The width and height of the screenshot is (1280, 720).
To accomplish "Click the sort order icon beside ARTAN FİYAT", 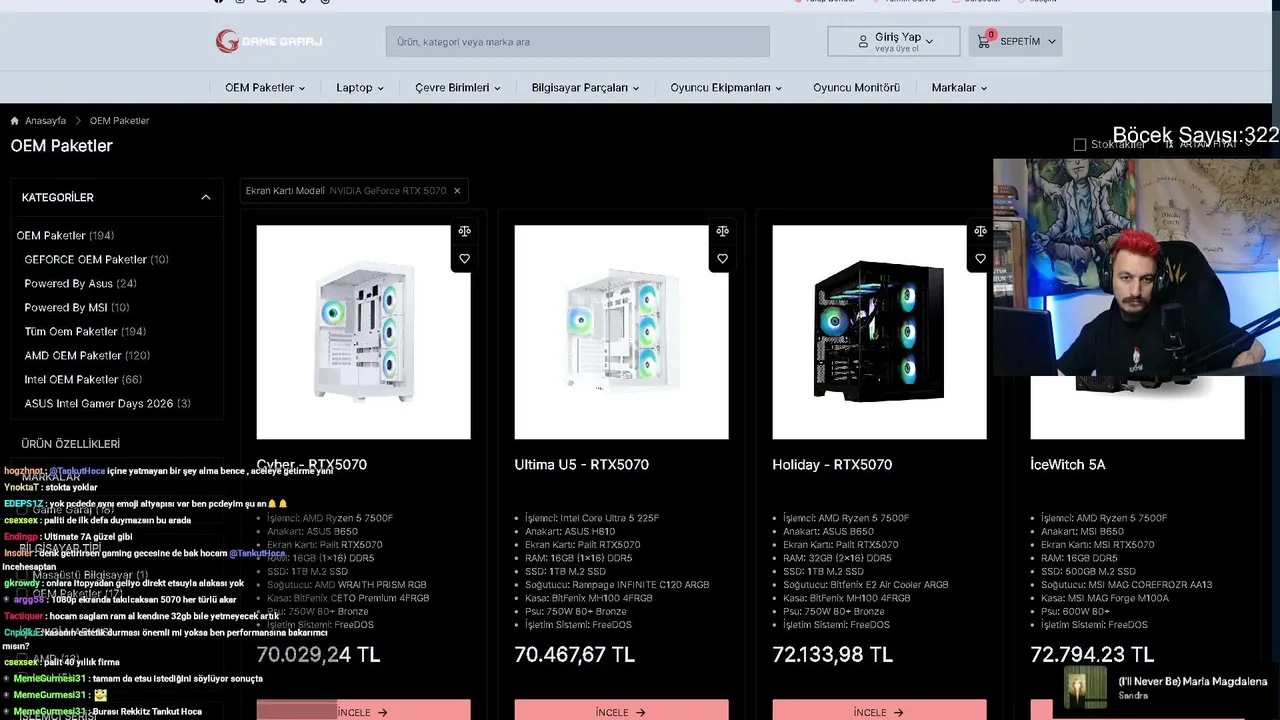I will click(x=1169, y=145).
